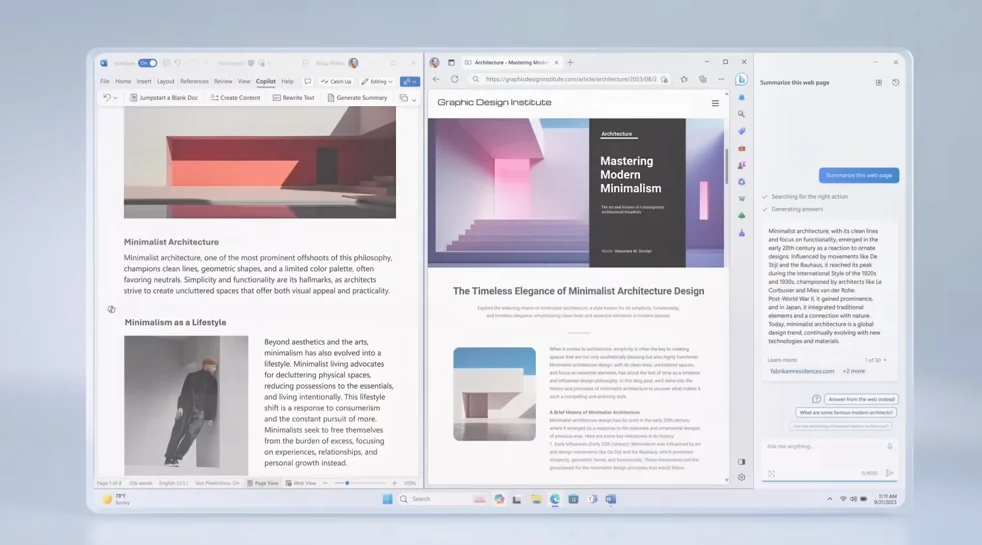Screen dimensions: 982x545
Task: Refresh the browser page
Action: (454, 79)
